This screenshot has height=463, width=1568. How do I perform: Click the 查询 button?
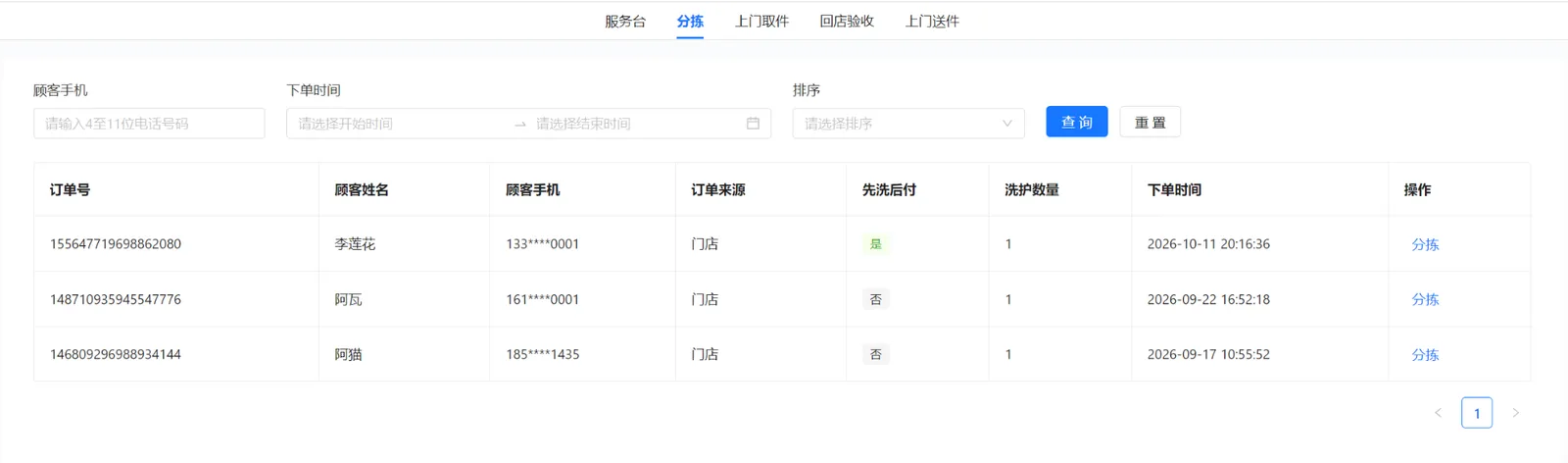point(1076,122)
